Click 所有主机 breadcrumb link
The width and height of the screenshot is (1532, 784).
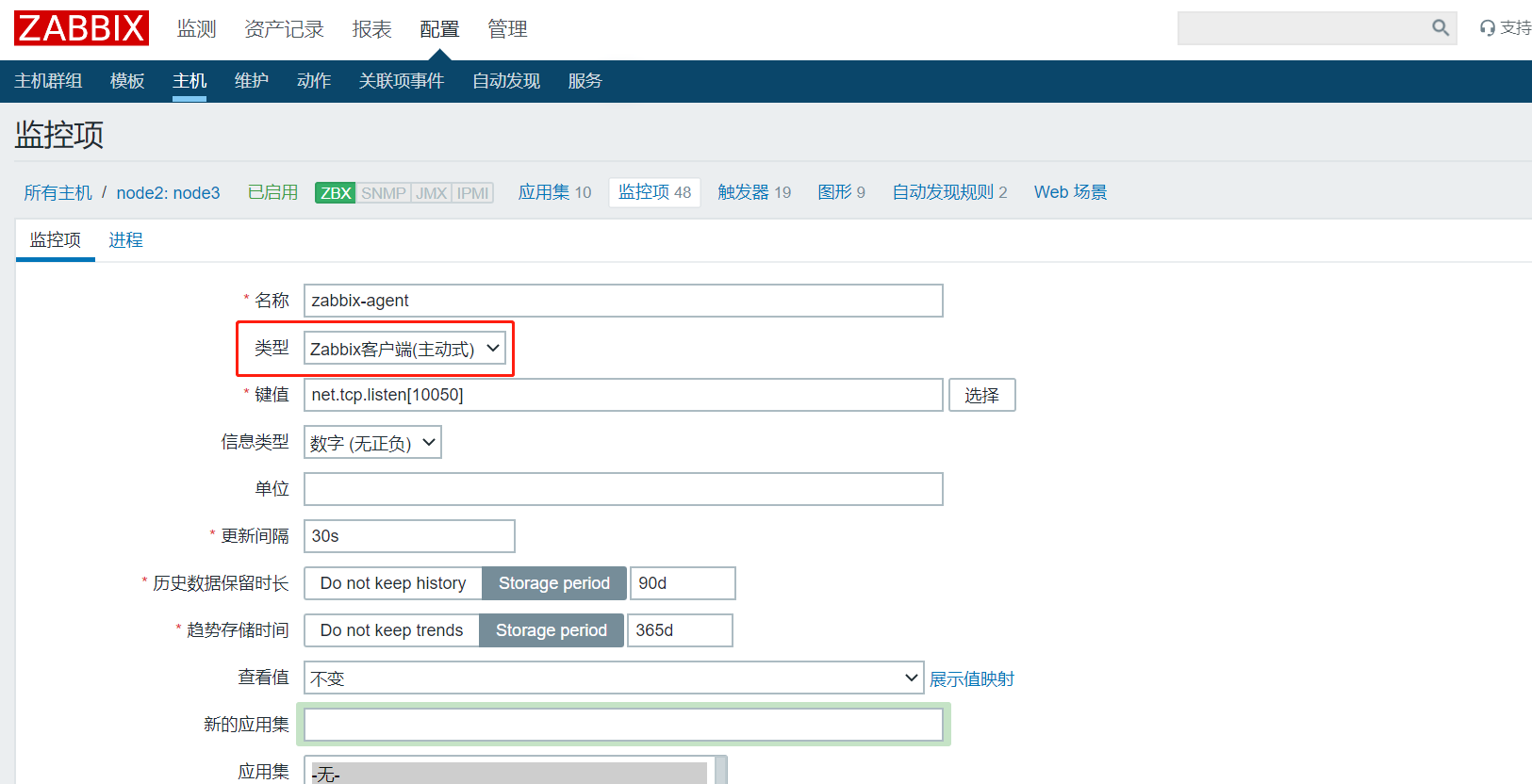click(58, 192)
